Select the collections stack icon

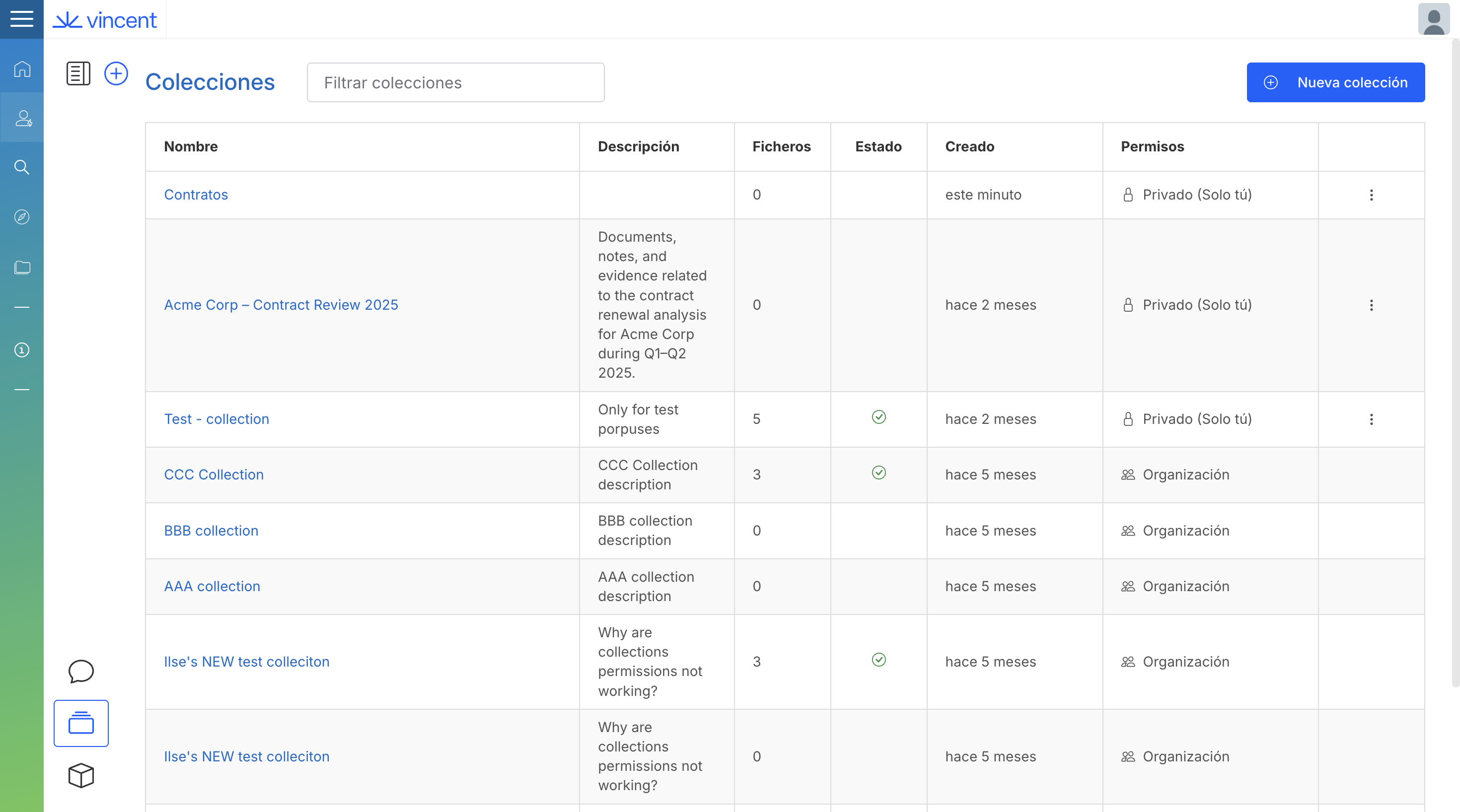pyautogui.click(x=81, y=723)
